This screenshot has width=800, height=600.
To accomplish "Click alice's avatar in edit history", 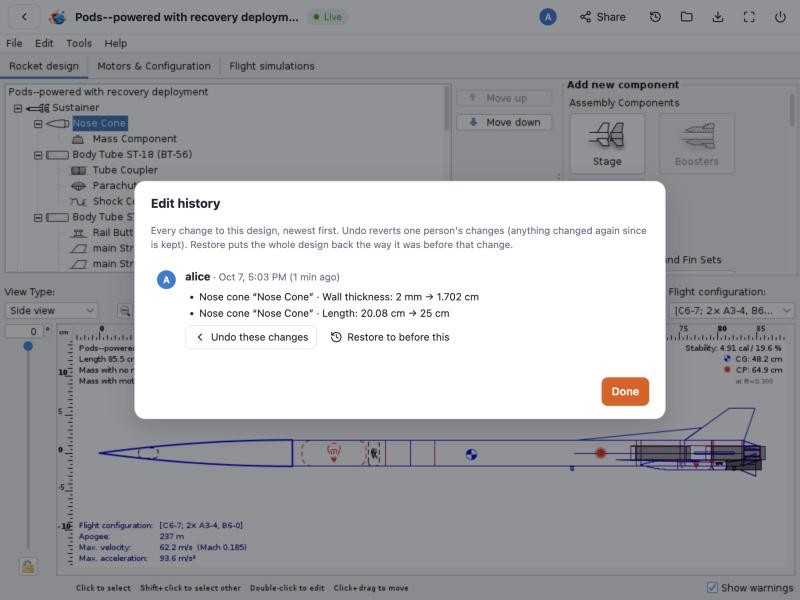I will coord(166,280).
